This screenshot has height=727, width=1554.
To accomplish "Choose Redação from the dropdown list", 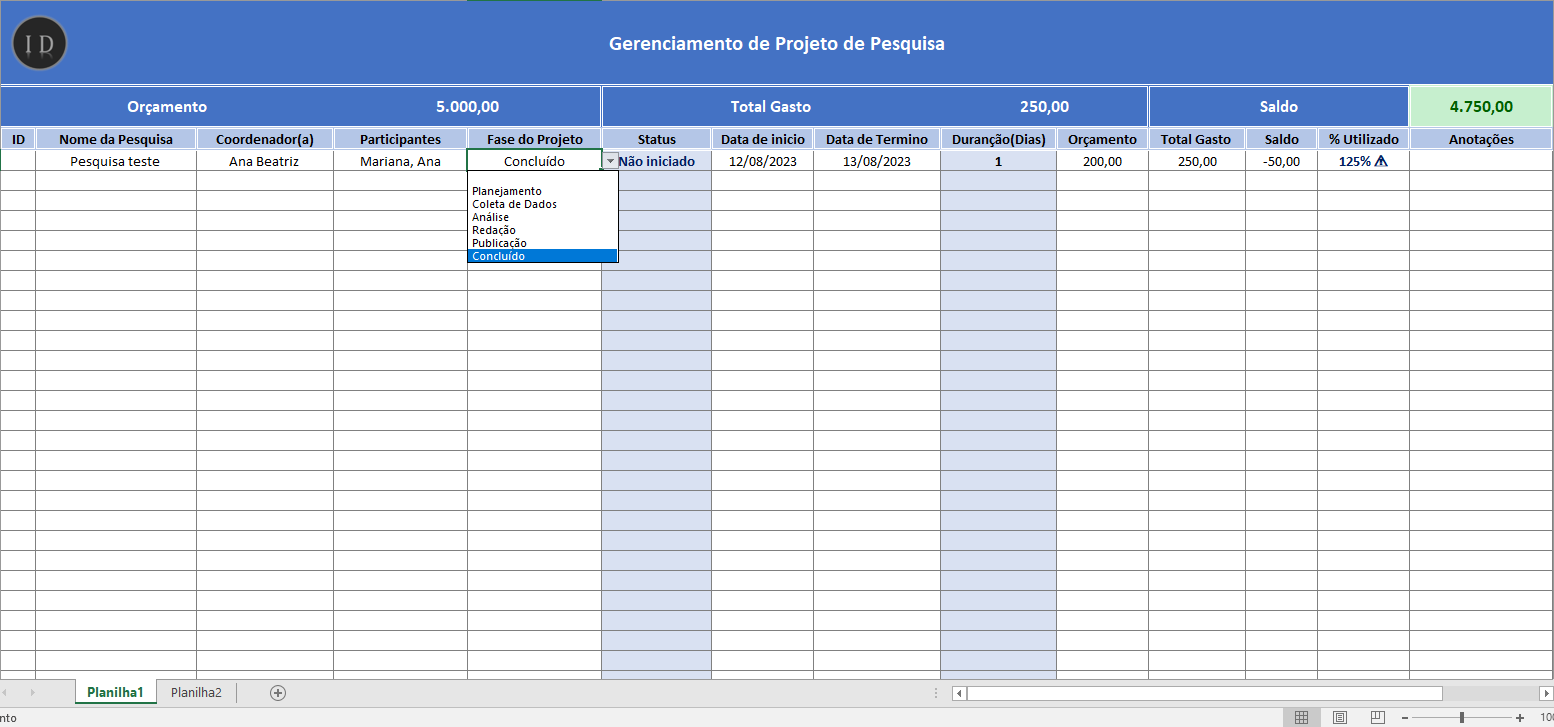I will [542, 230].
